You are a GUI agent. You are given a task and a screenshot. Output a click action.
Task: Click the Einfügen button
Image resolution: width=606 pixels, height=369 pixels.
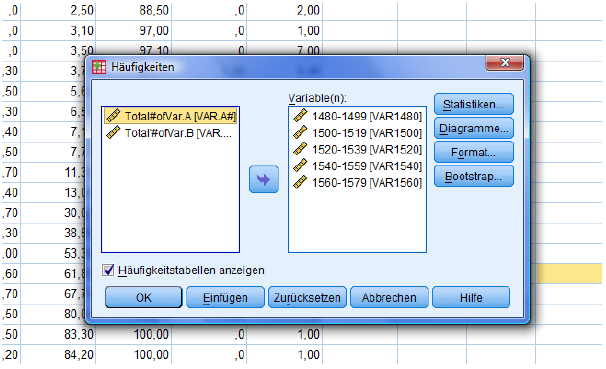(x=225, y=298)
